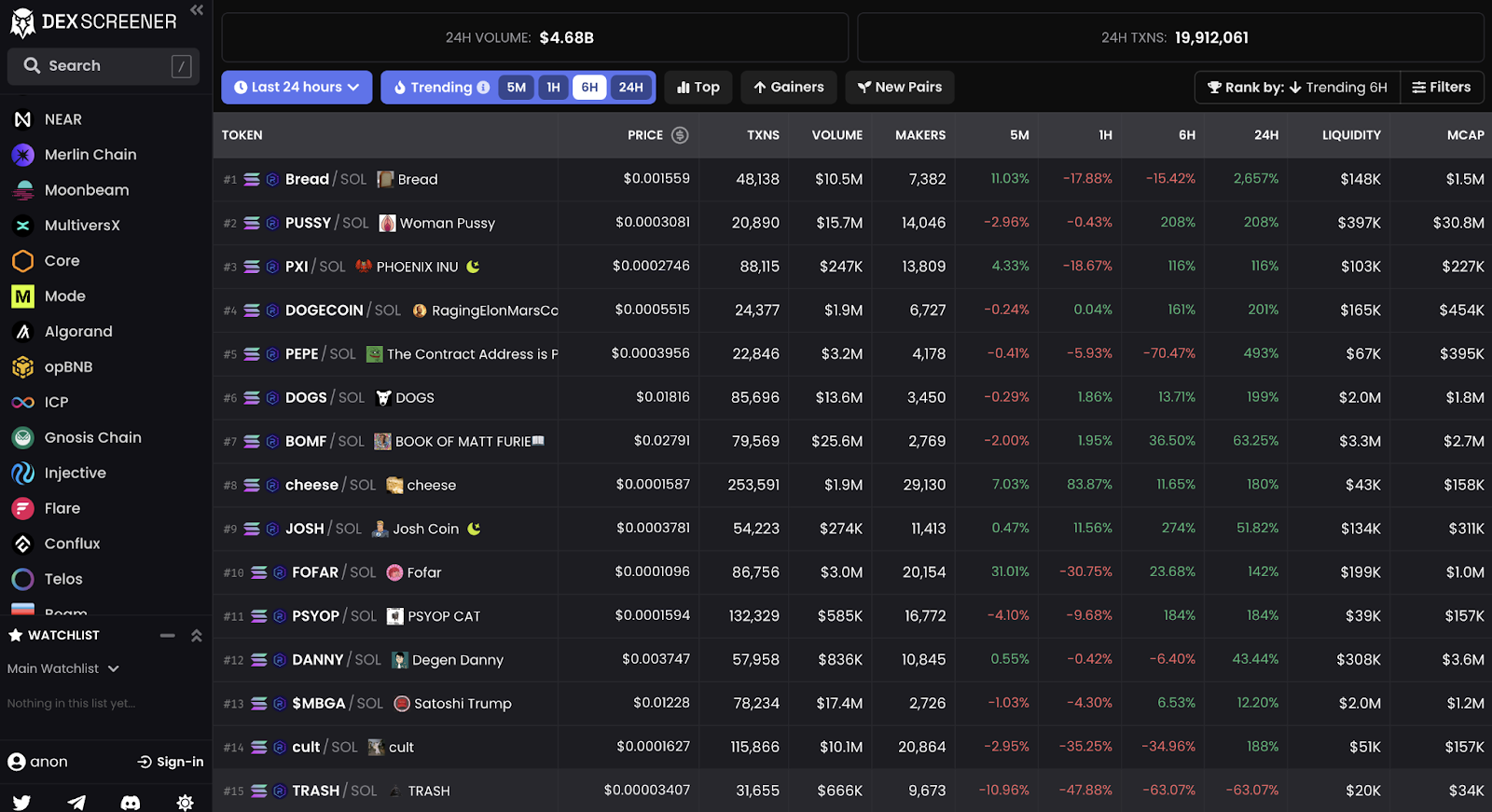Click the dollar icon beside the PRICE header
1492x812 pixels.
click(x=680, y=135)
